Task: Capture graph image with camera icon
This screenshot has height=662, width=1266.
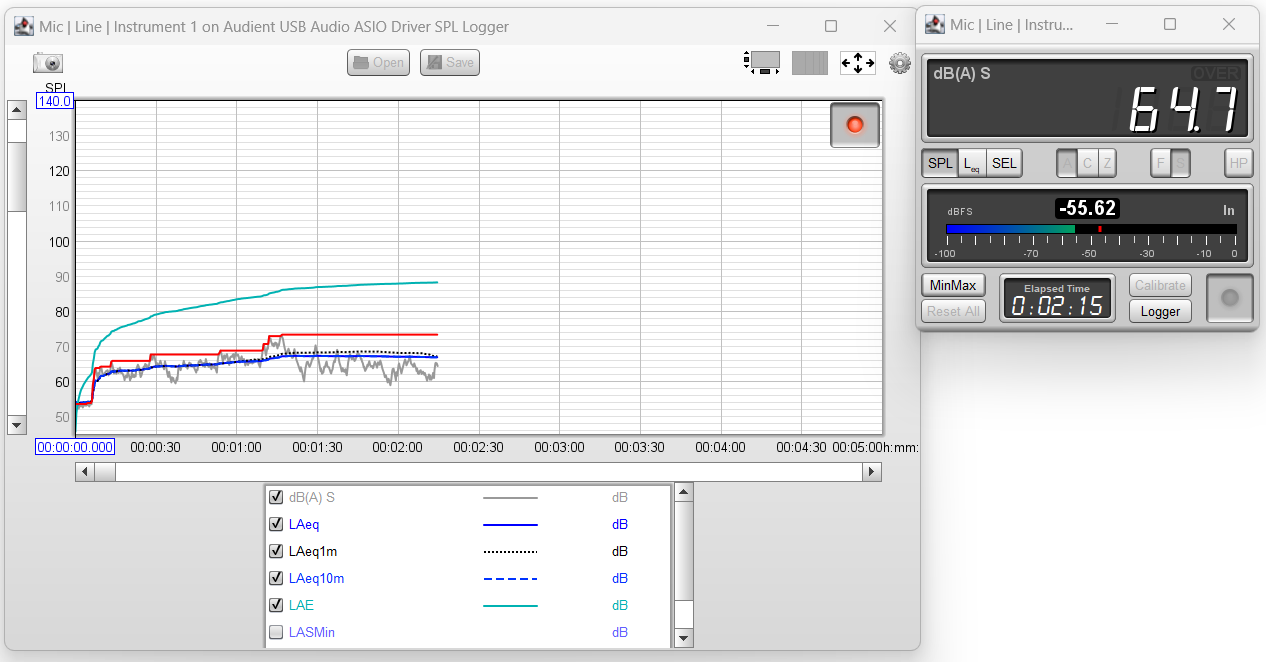Action: [47, 63]
